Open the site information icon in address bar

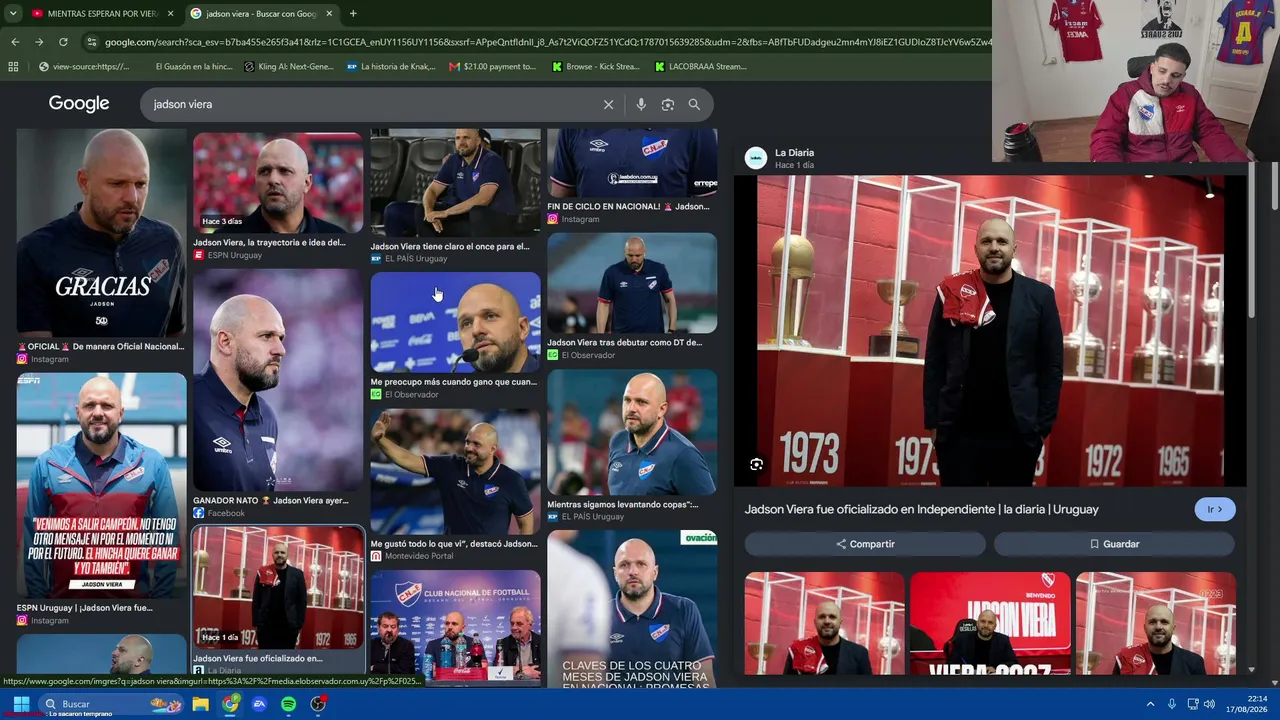92,42
